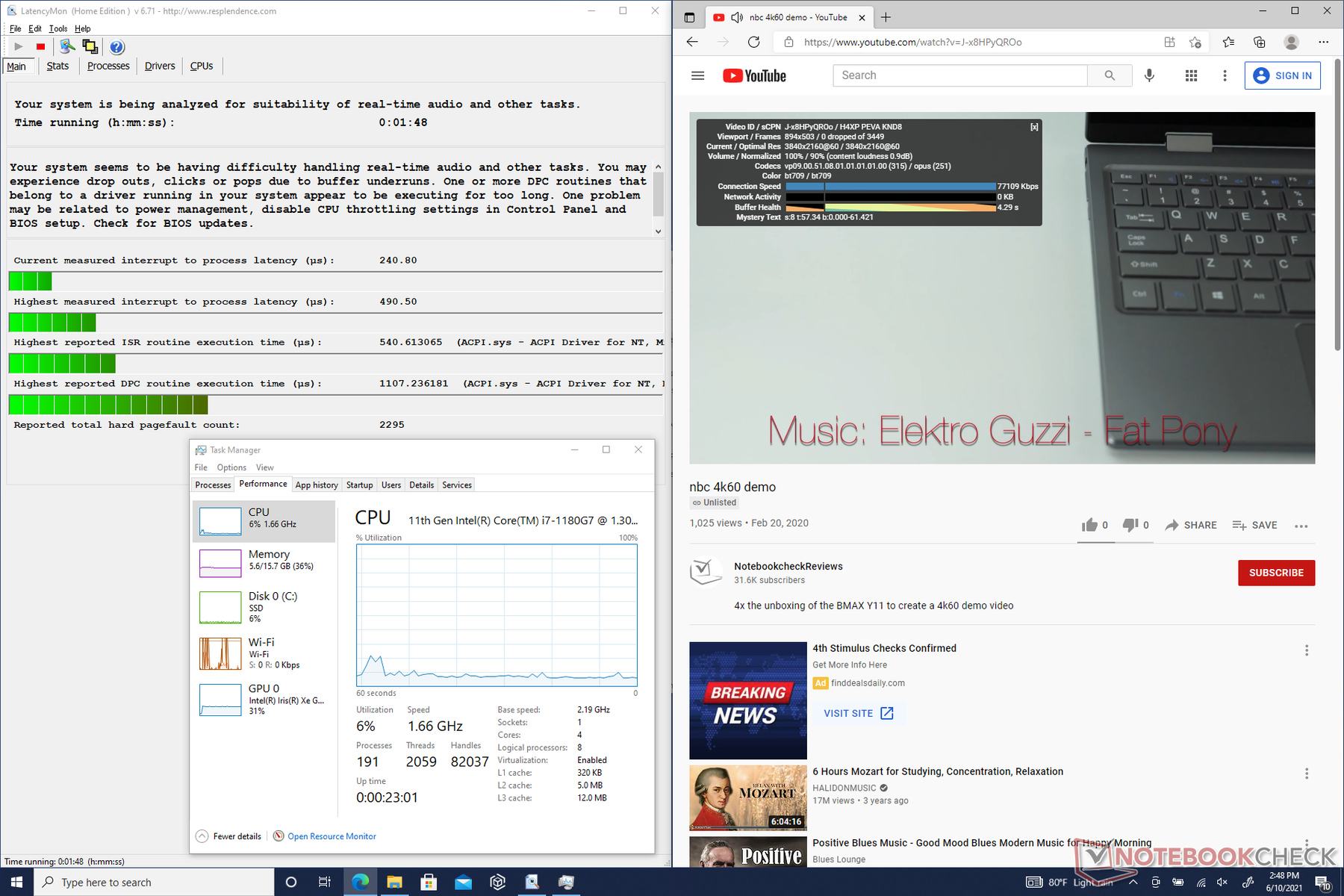
Task: Open File Explorer from the taskbar
Action: tap(394, 882)
